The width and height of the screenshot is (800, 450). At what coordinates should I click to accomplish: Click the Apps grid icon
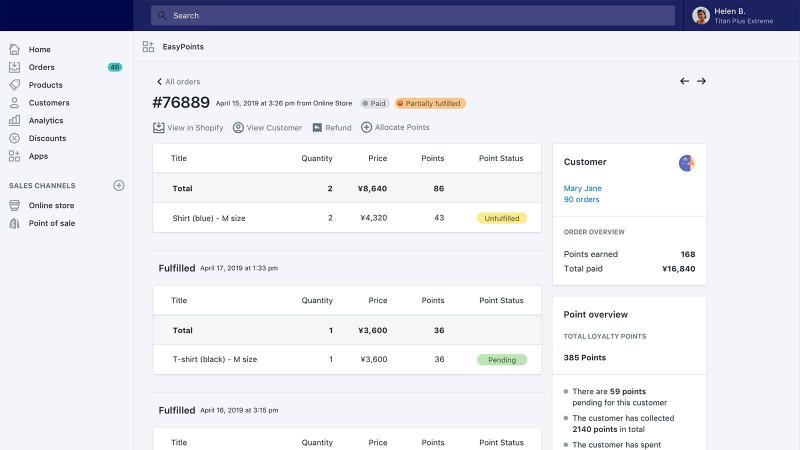point(15,156)
